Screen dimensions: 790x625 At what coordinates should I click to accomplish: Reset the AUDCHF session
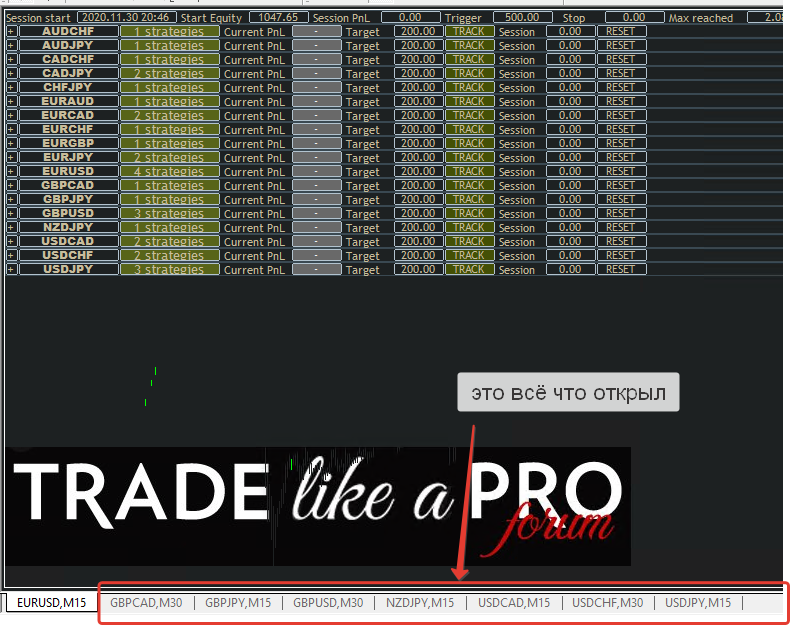[x=621, y=32]
